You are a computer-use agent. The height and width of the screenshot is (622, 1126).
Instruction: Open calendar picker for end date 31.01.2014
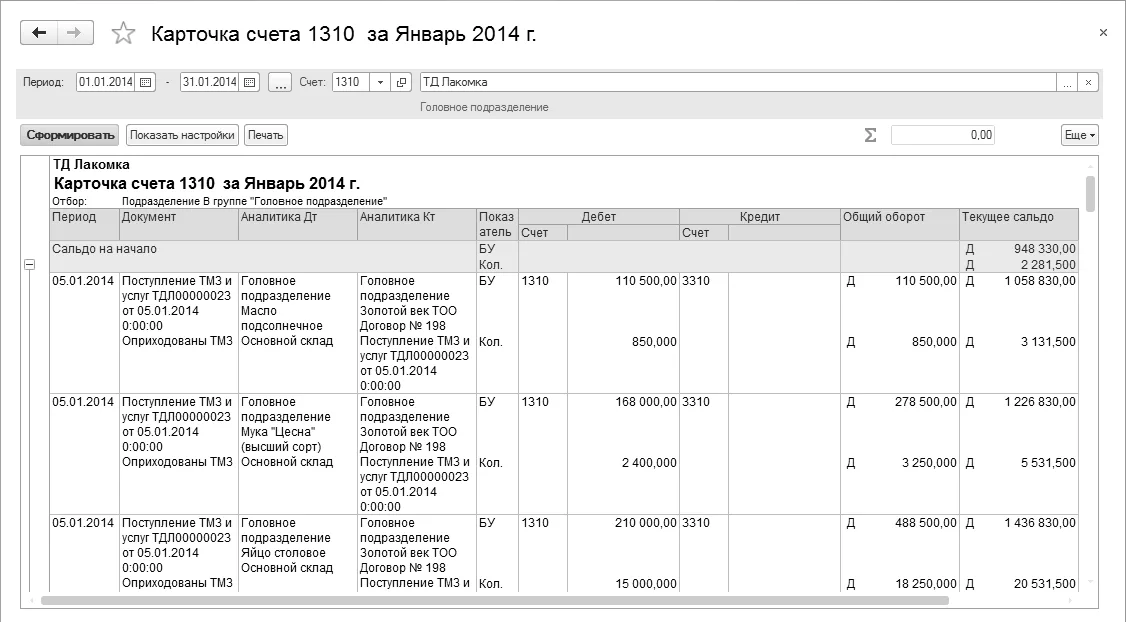(x=250, y=83)
